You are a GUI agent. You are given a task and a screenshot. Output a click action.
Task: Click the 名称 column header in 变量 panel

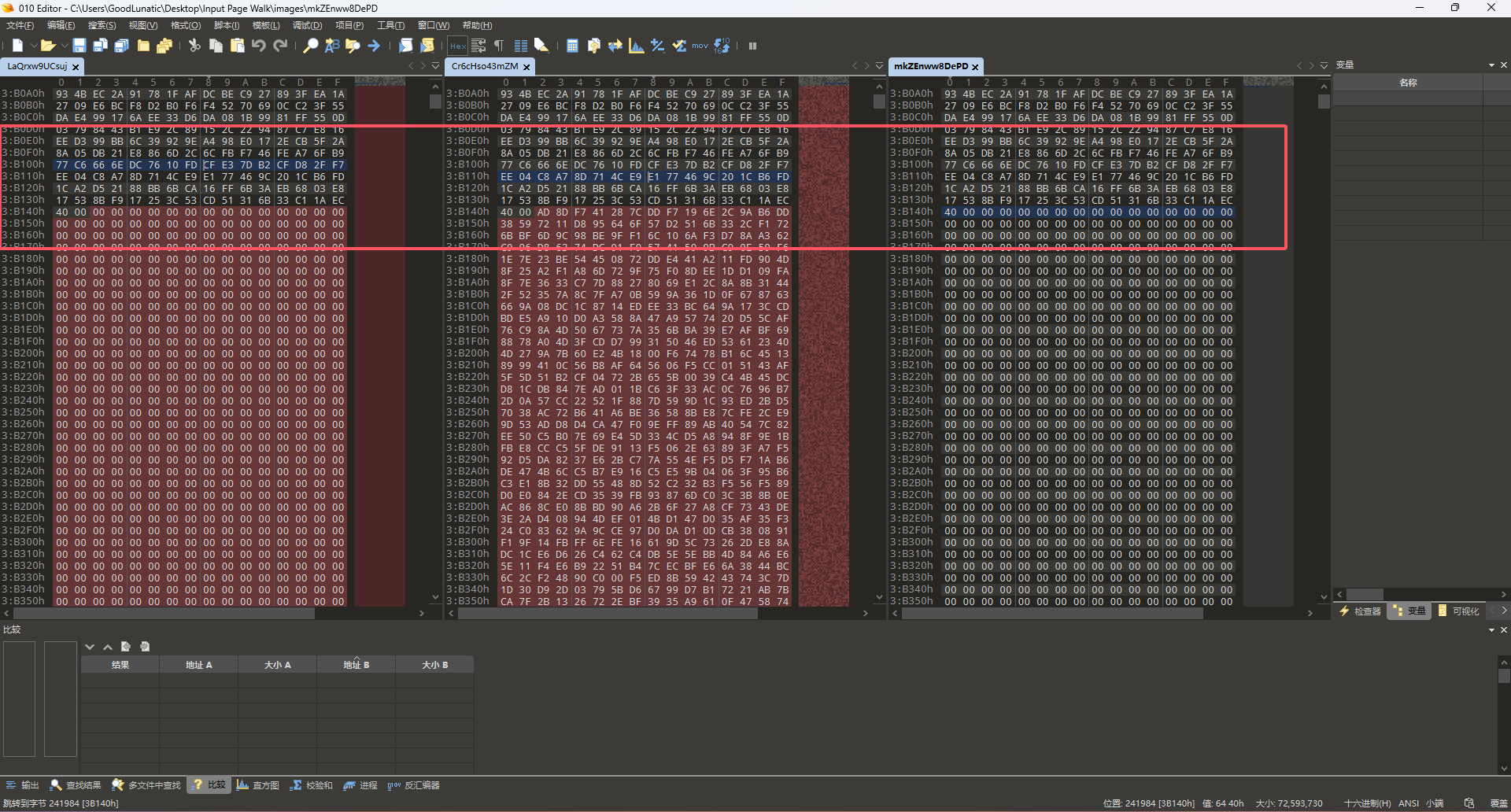tap(1408, 83)
